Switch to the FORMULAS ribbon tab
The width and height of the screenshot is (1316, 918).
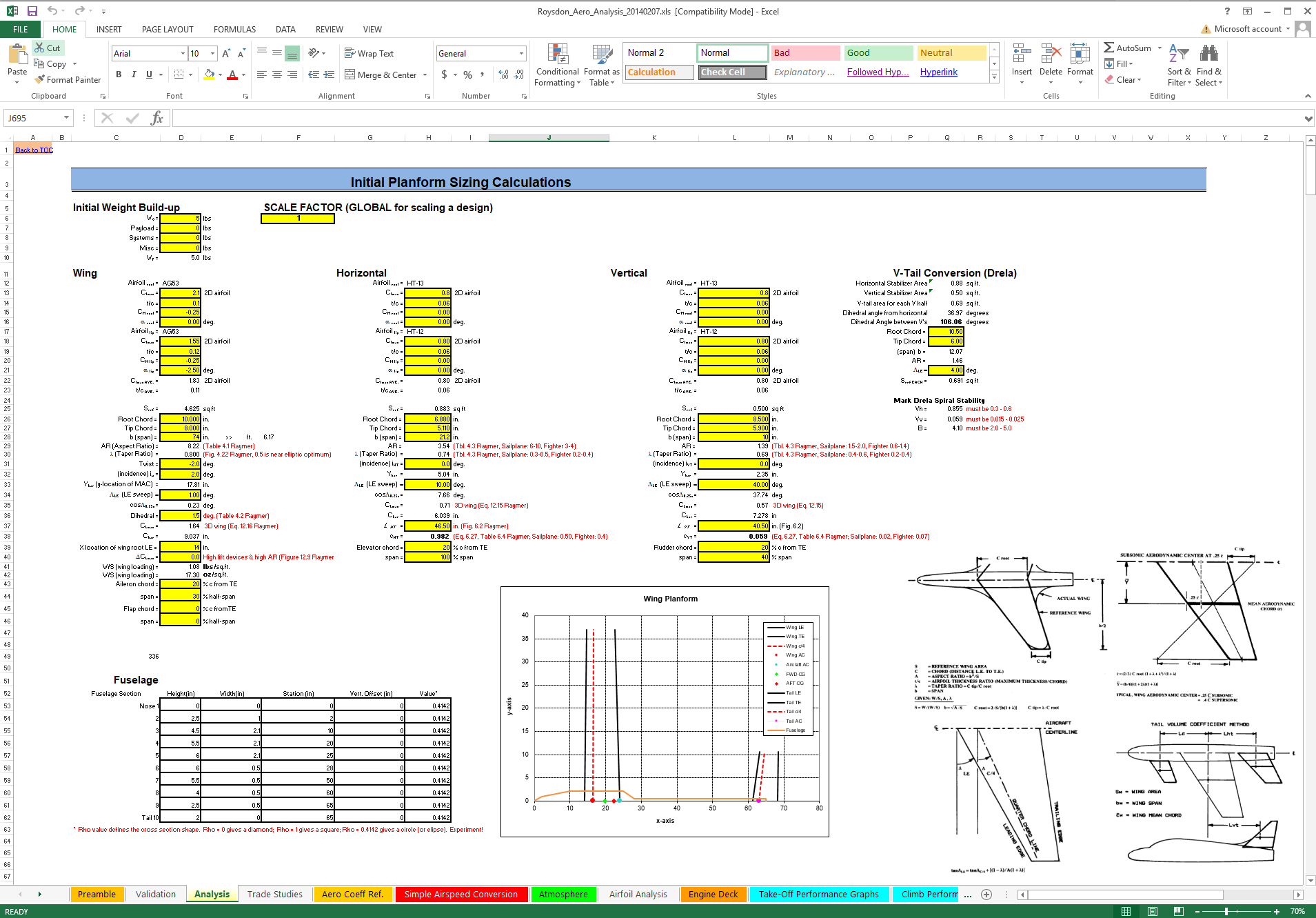[234, 29]
